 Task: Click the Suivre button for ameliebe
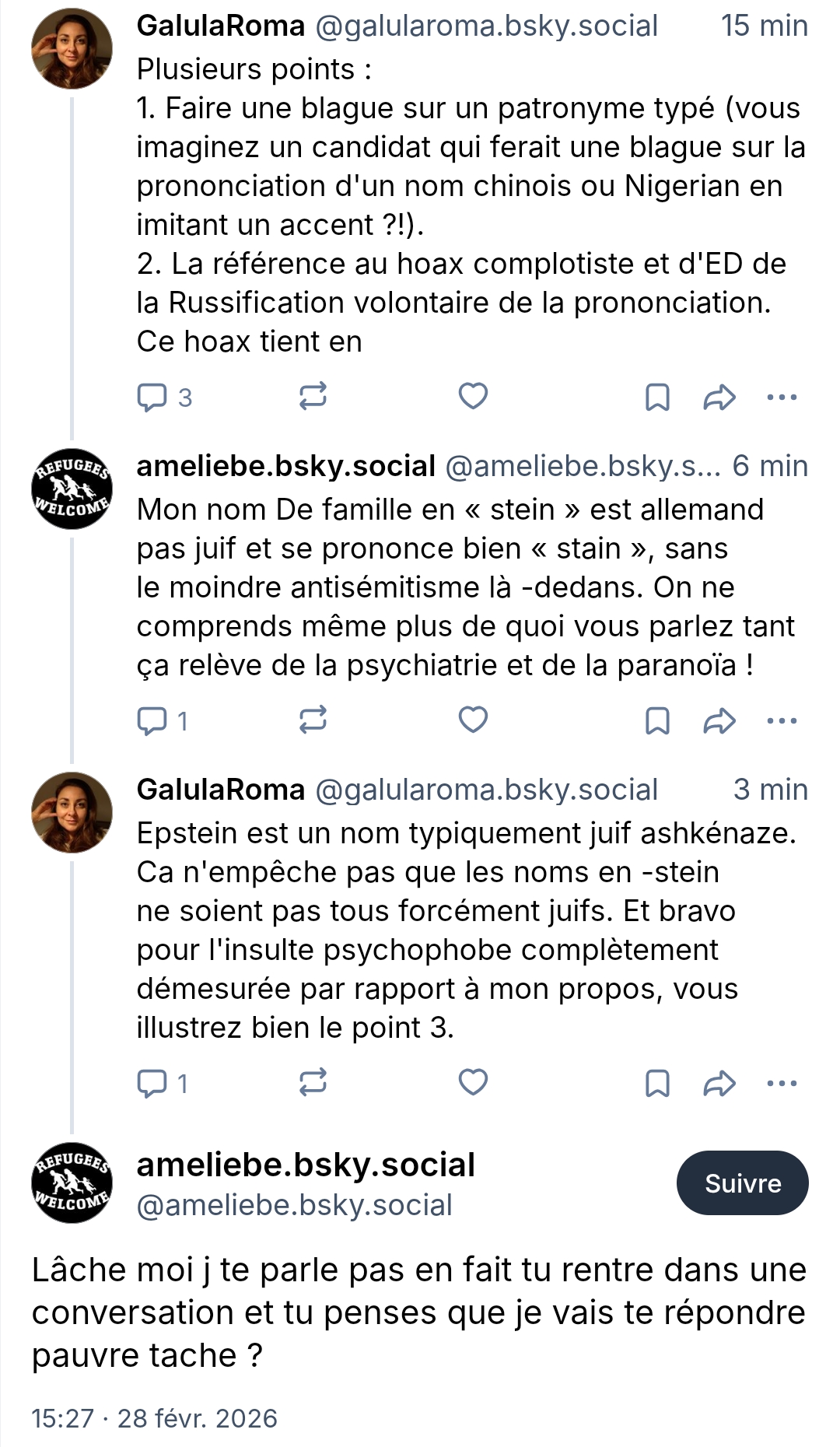coord(742,1182)
